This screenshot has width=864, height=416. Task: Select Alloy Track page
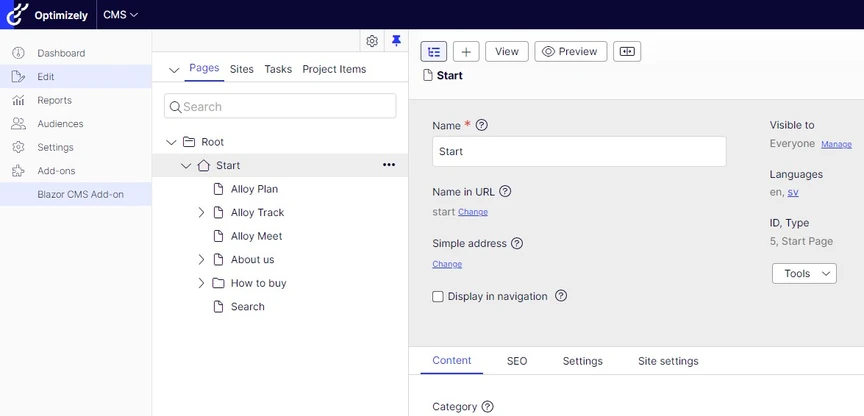[257, 213]
